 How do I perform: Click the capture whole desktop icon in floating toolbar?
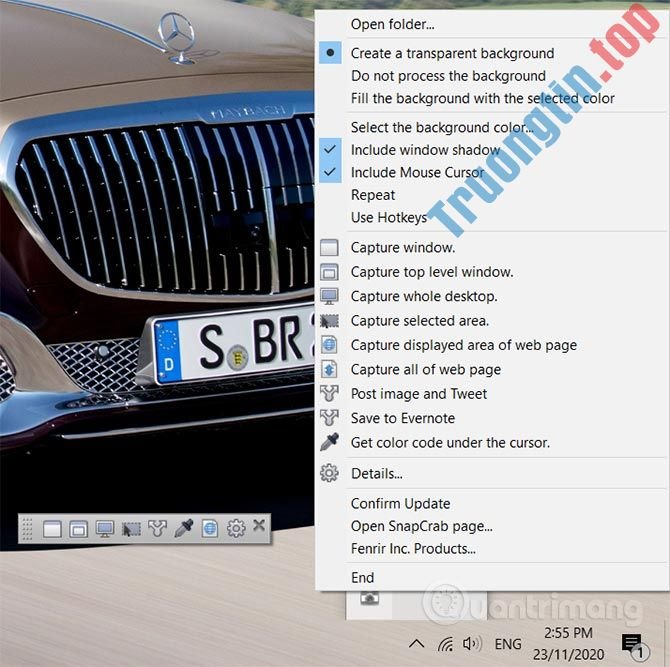105,529
